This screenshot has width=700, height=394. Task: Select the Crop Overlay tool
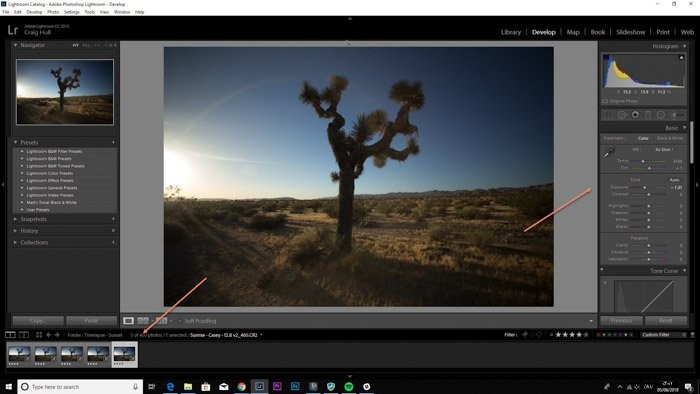click(608, 115)
